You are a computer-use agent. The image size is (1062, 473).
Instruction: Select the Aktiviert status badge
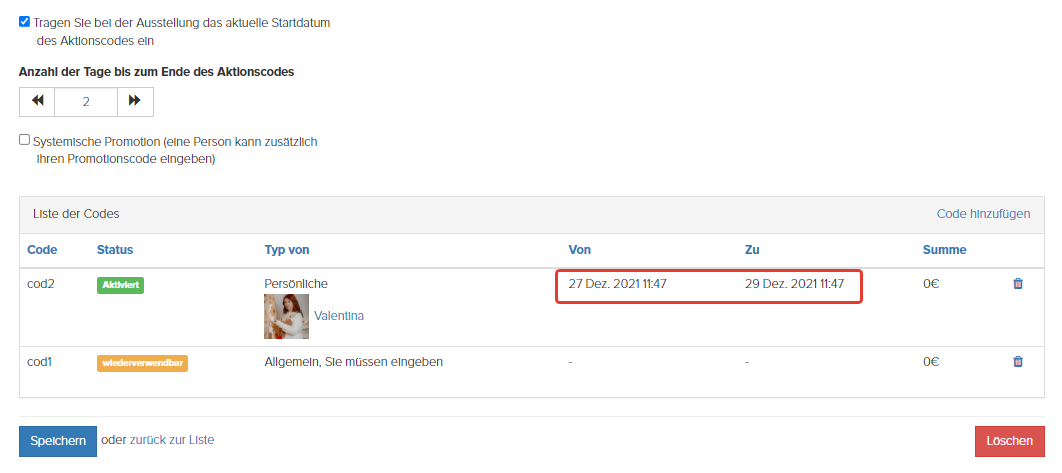pos(121,285)
